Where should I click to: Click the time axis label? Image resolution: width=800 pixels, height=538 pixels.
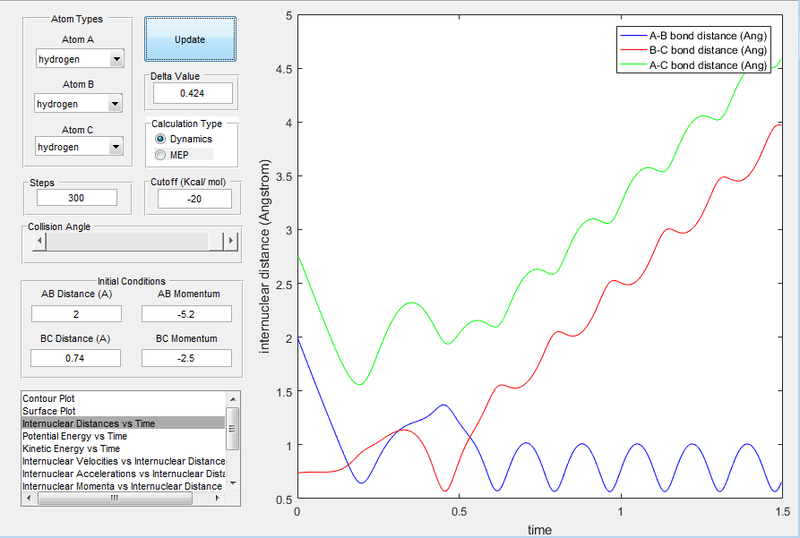(x=539, y=530)
